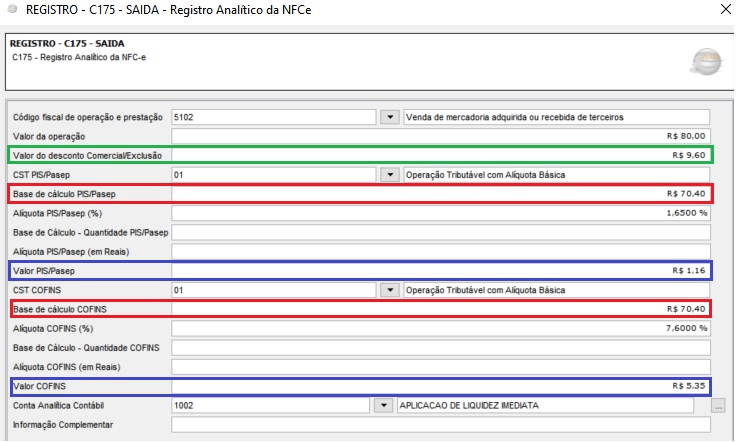737x442 pixels.
Task: Click the Valor da operação field R$ 80,00
Action: point(441,136)
